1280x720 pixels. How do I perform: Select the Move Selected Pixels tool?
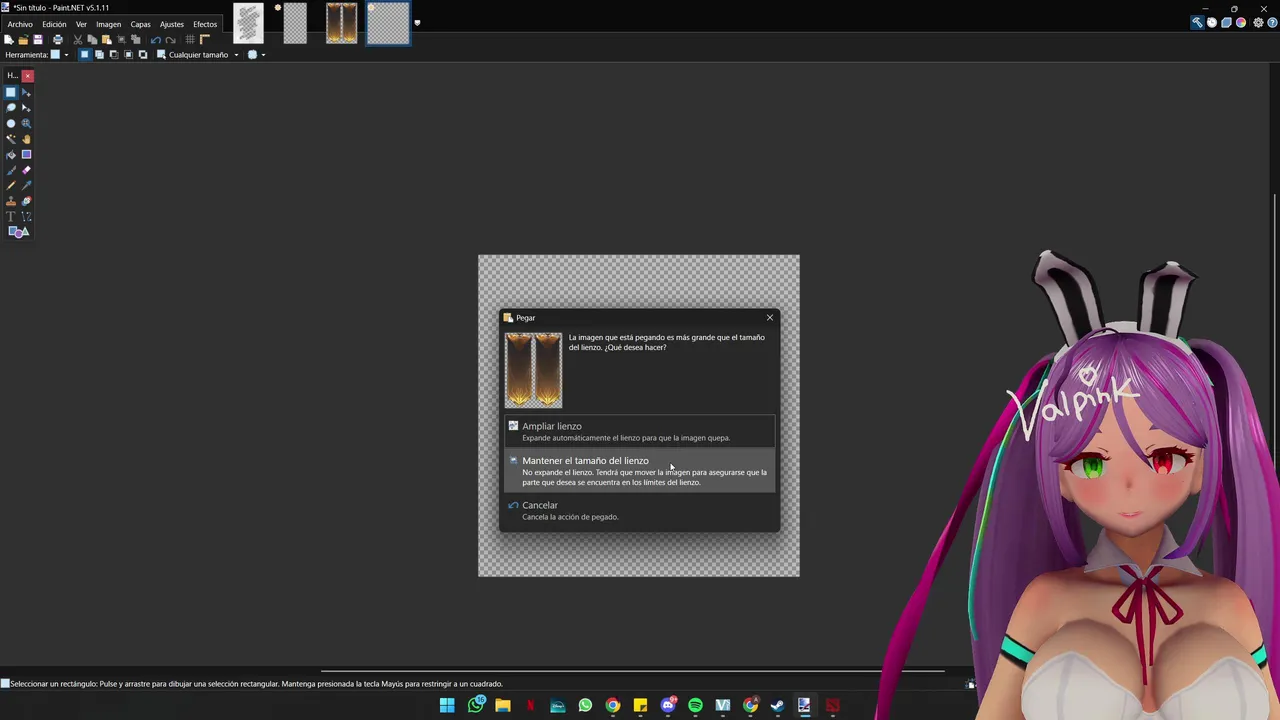(26, 92)
